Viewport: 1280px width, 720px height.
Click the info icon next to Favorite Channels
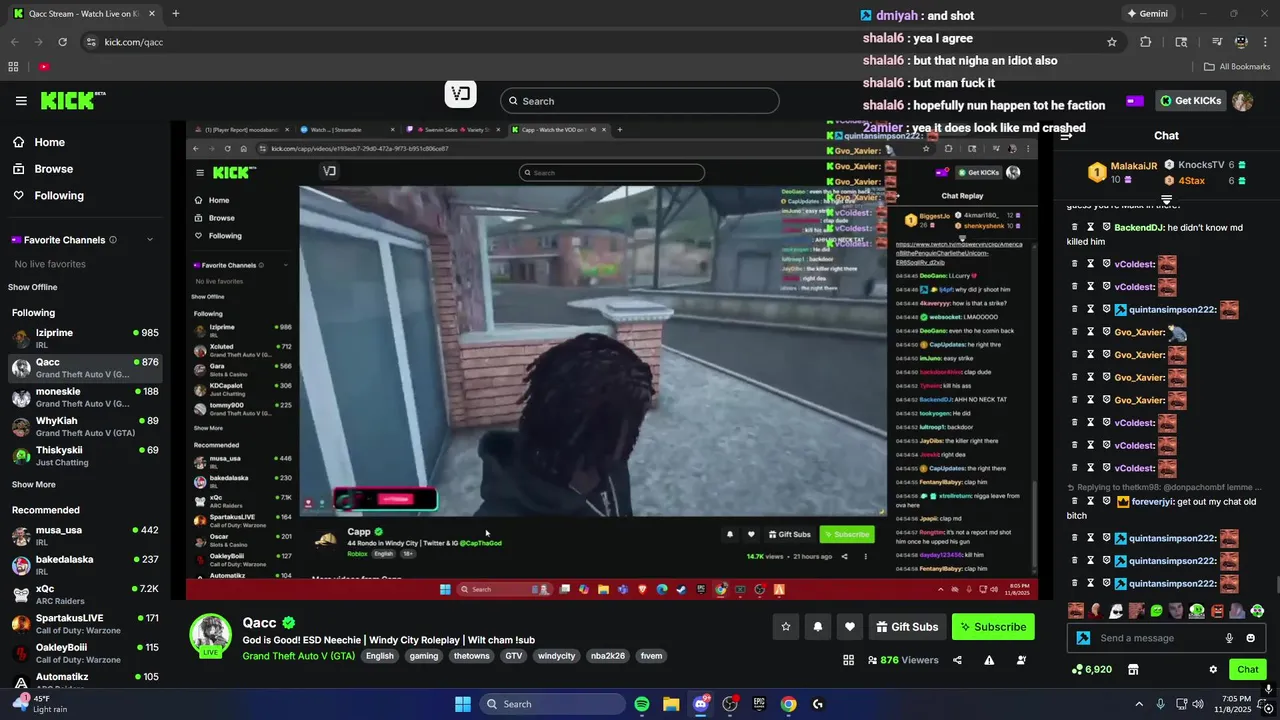coord(112,240)
